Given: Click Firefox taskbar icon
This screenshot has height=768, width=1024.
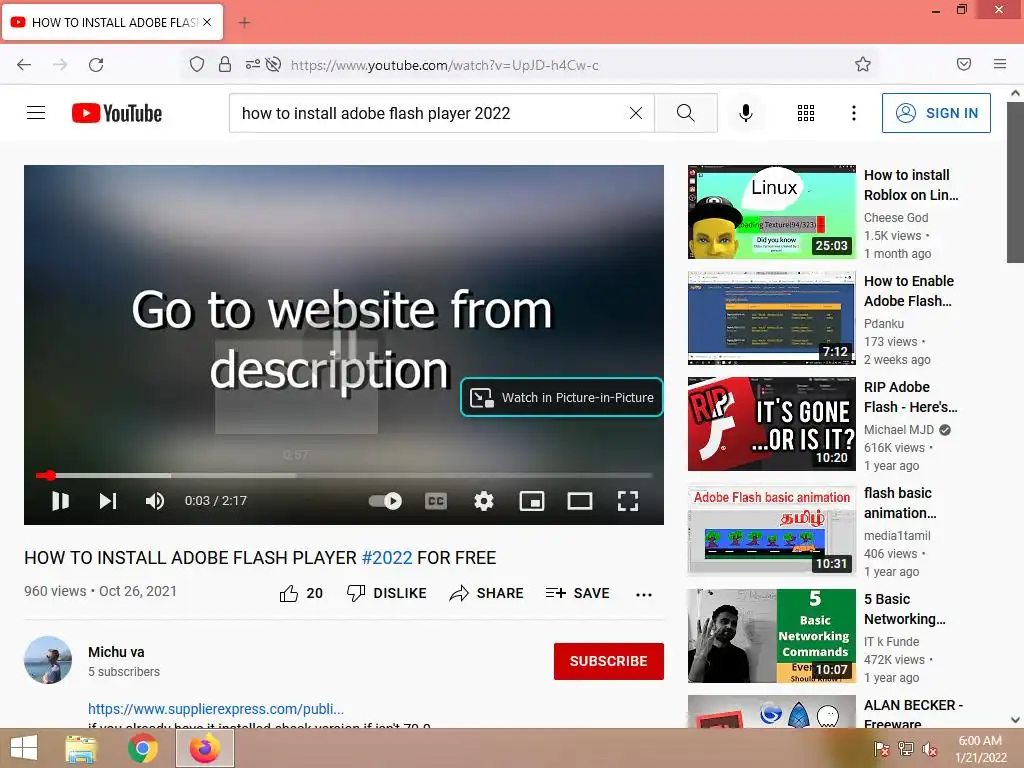Looking at the screenshot, I should (x=205, y=748).
